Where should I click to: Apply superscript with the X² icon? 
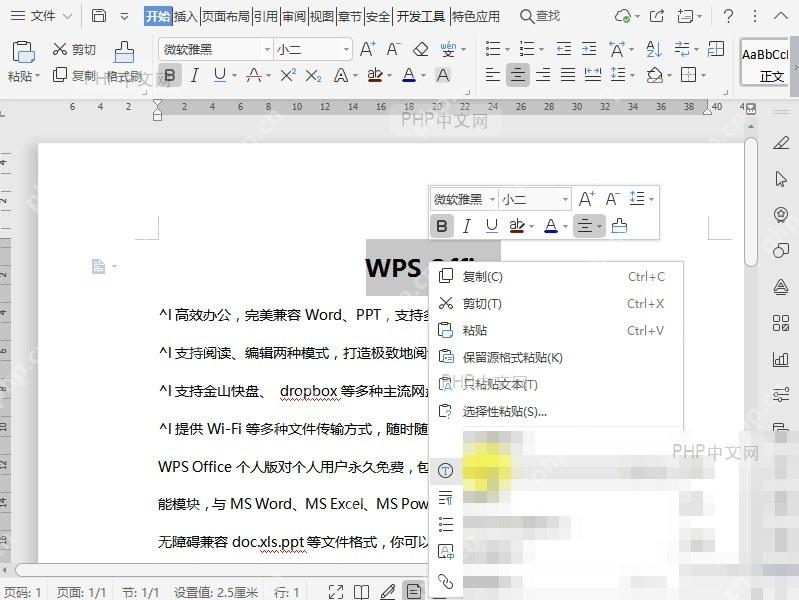pyautogui.click(x=288, y=75)
